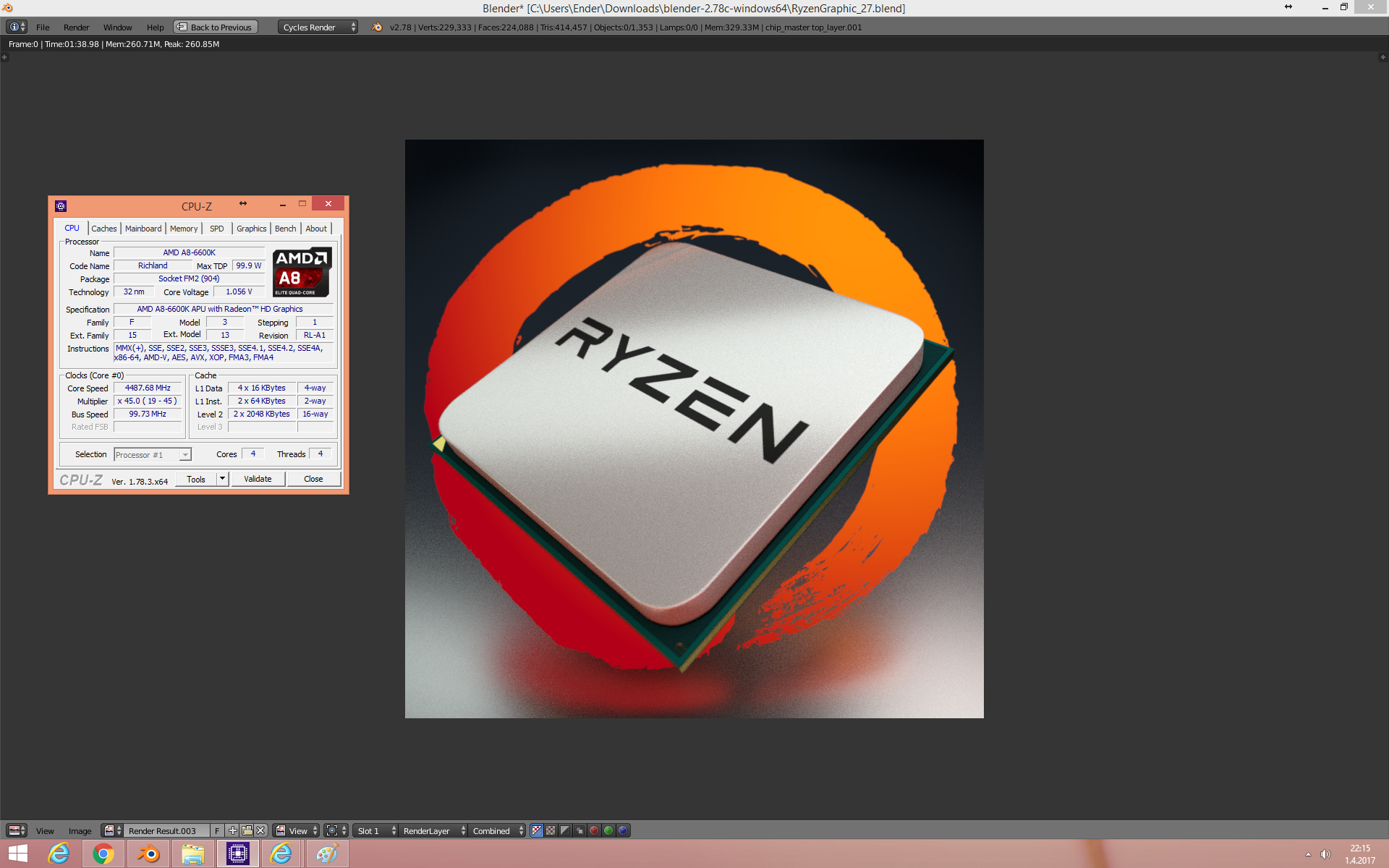Browse image datablocks next to Render Result.003

(x=112, y=830)
